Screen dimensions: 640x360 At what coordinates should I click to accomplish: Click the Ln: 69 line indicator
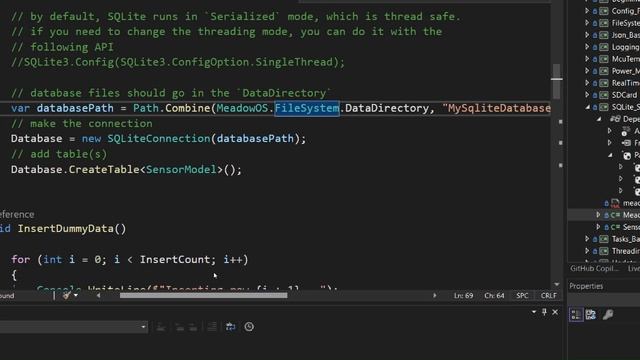click(463, 296)
